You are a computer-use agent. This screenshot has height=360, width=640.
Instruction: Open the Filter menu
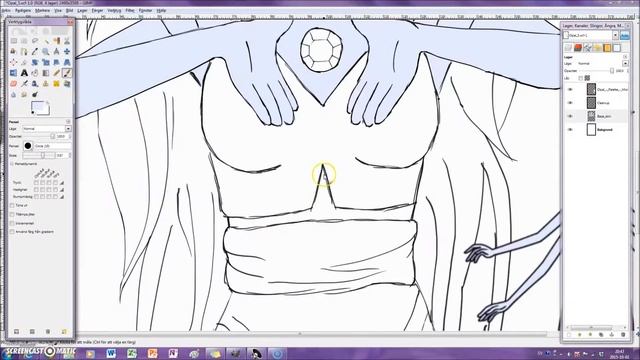pos(130,11)
